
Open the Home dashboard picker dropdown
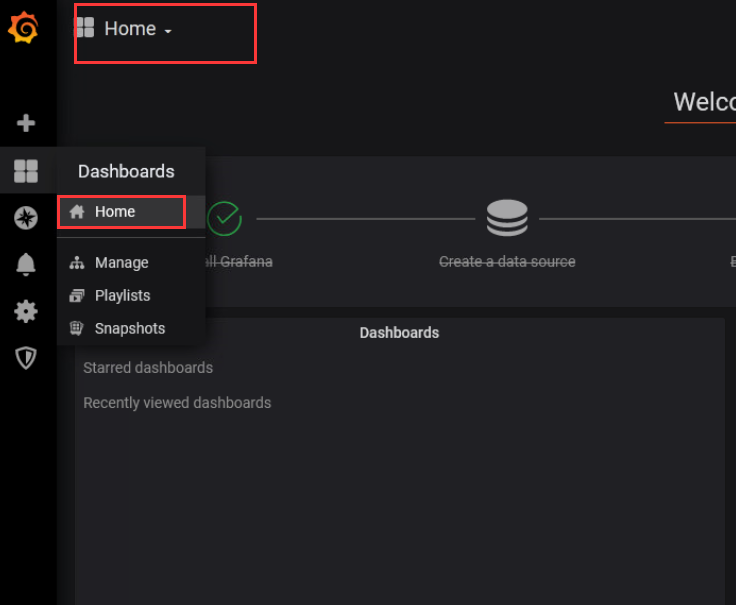pyautogui.click(x=138, y=29)
